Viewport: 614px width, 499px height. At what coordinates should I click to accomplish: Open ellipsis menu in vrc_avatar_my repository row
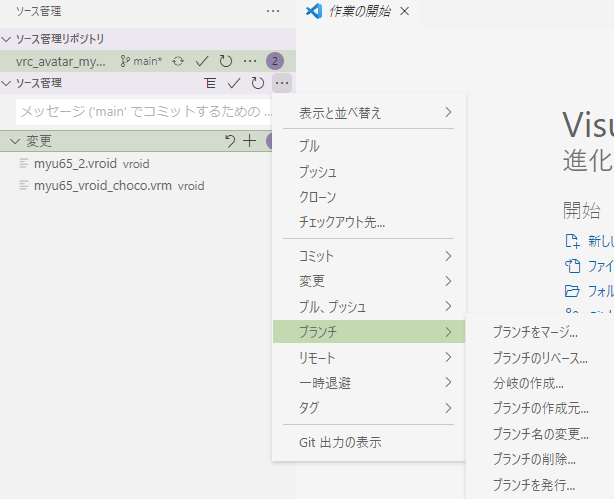(x=250, y=61)
